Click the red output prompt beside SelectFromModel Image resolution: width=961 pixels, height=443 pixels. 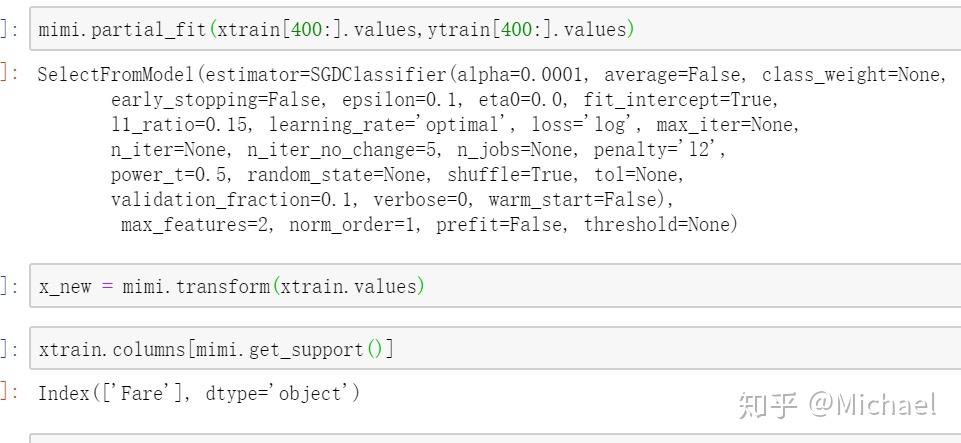click(8, 74)
